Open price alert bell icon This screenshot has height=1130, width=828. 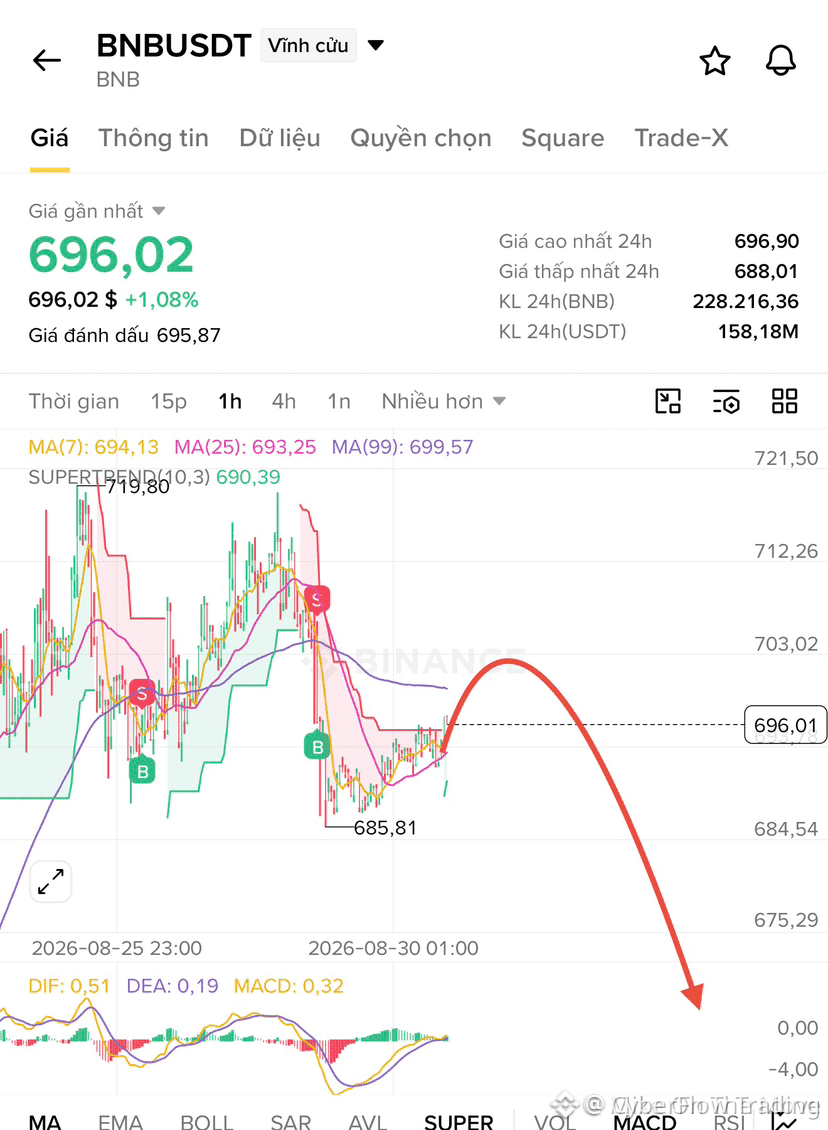click(x=780, y=61)
